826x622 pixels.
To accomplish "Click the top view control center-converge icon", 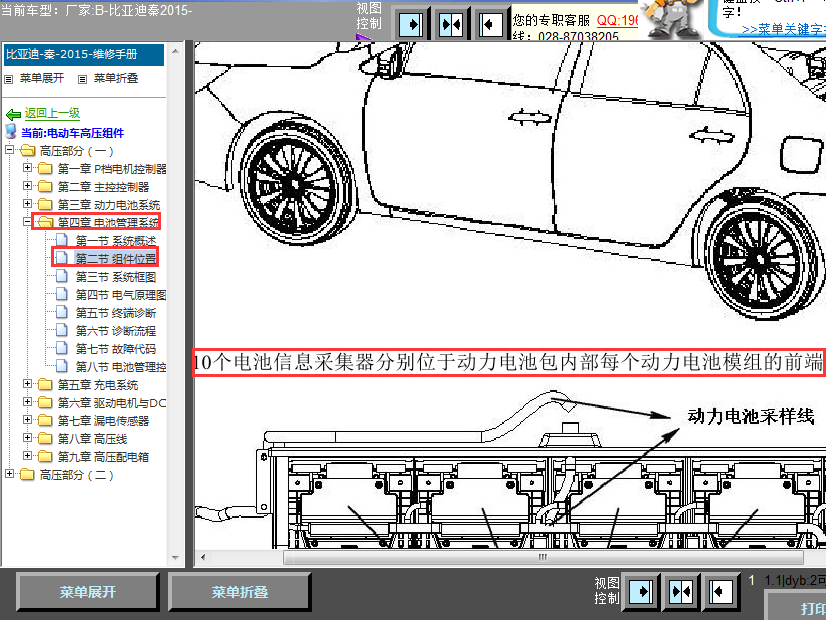I will tap(451, 24).
